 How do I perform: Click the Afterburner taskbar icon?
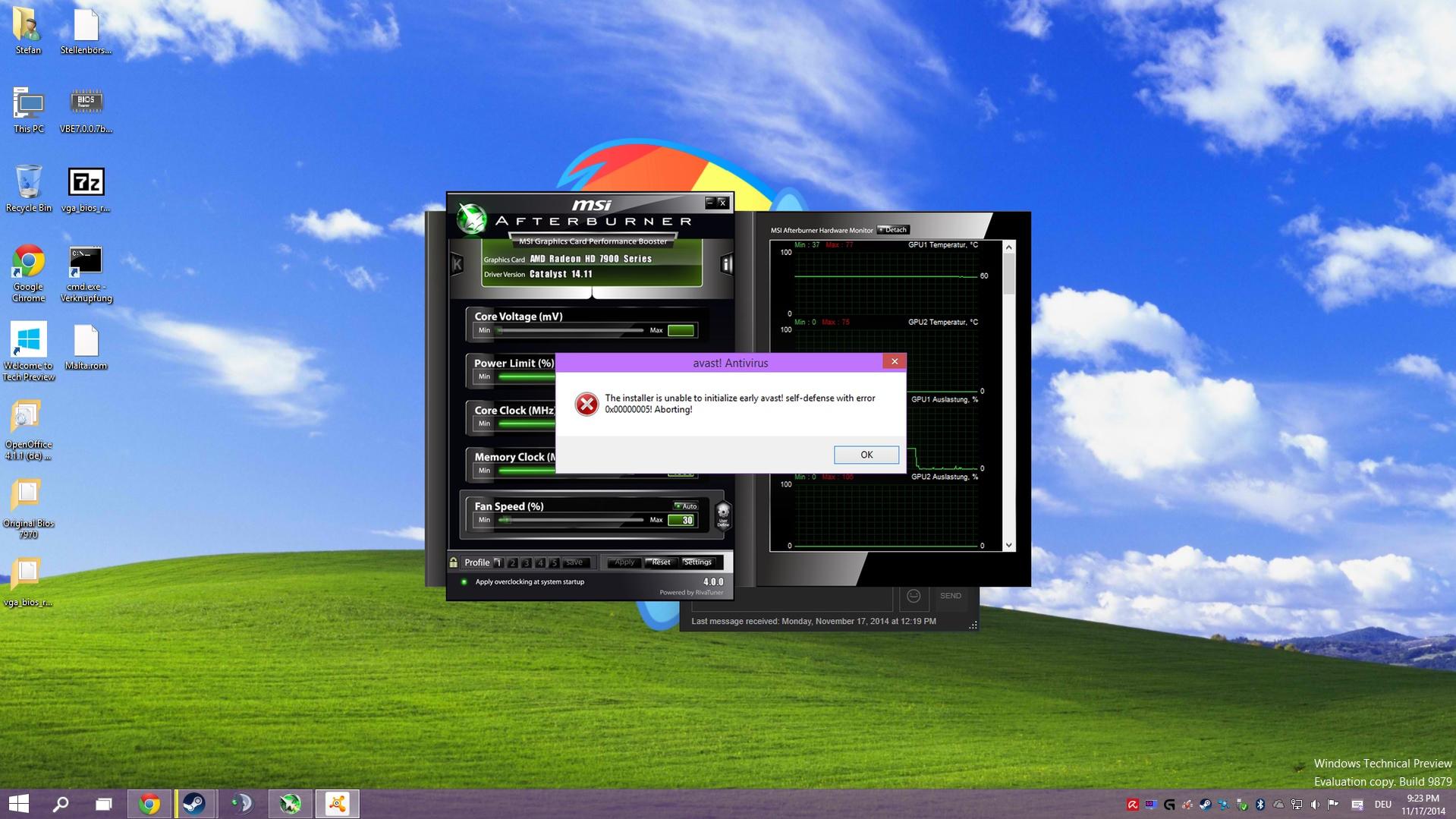pyautogui.click(x=290, y=804)
